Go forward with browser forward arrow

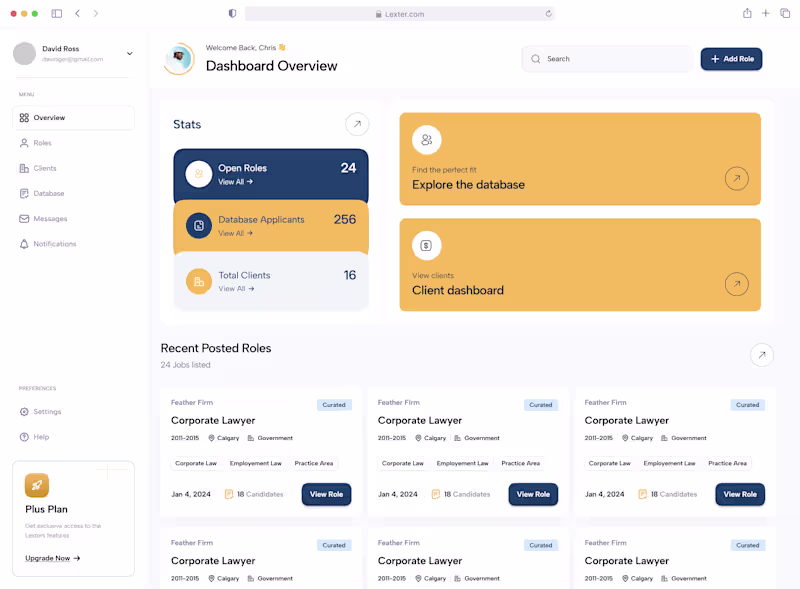(96, 14)
